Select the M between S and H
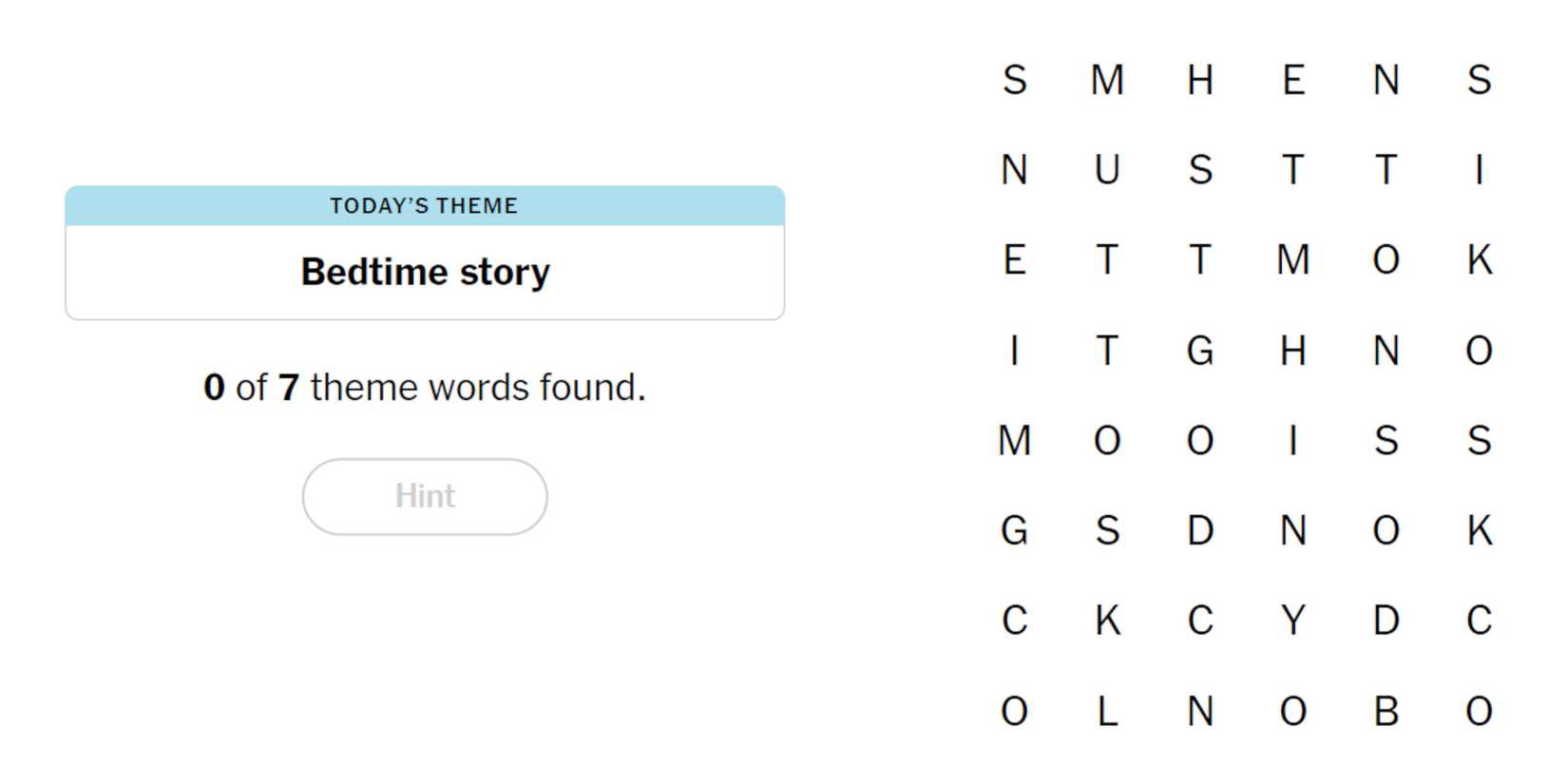 [1107, 80]
